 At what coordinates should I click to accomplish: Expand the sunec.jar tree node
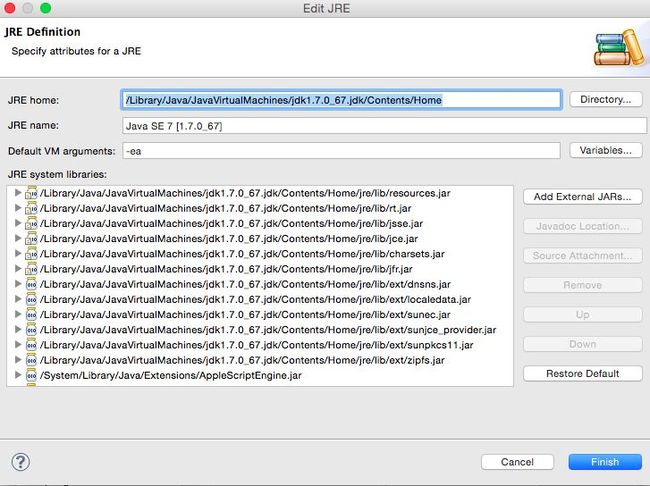(18, 314)
